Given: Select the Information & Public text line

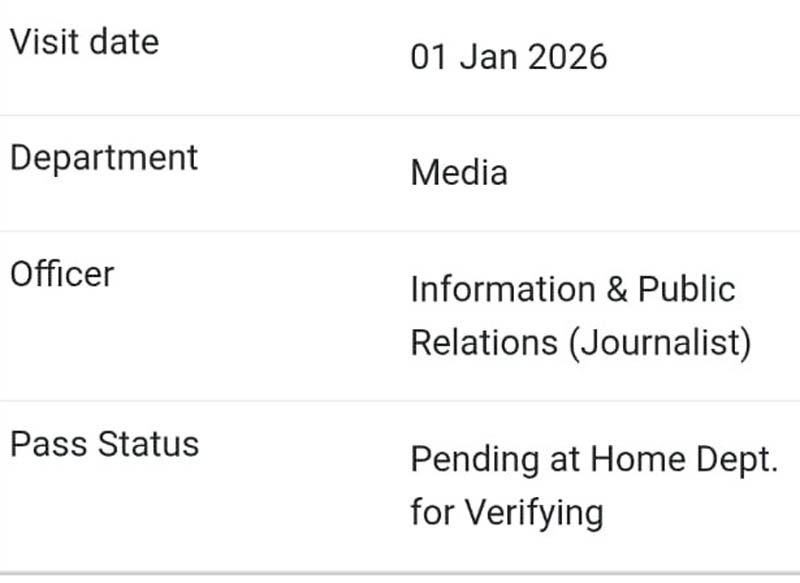Looking at the screenshot, I should [x=573, y=289].
